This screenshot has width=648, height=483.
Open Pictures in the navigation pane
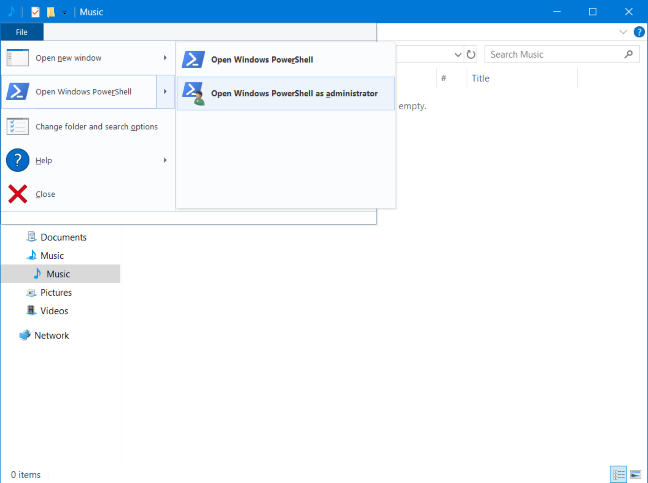click(56, 293)
